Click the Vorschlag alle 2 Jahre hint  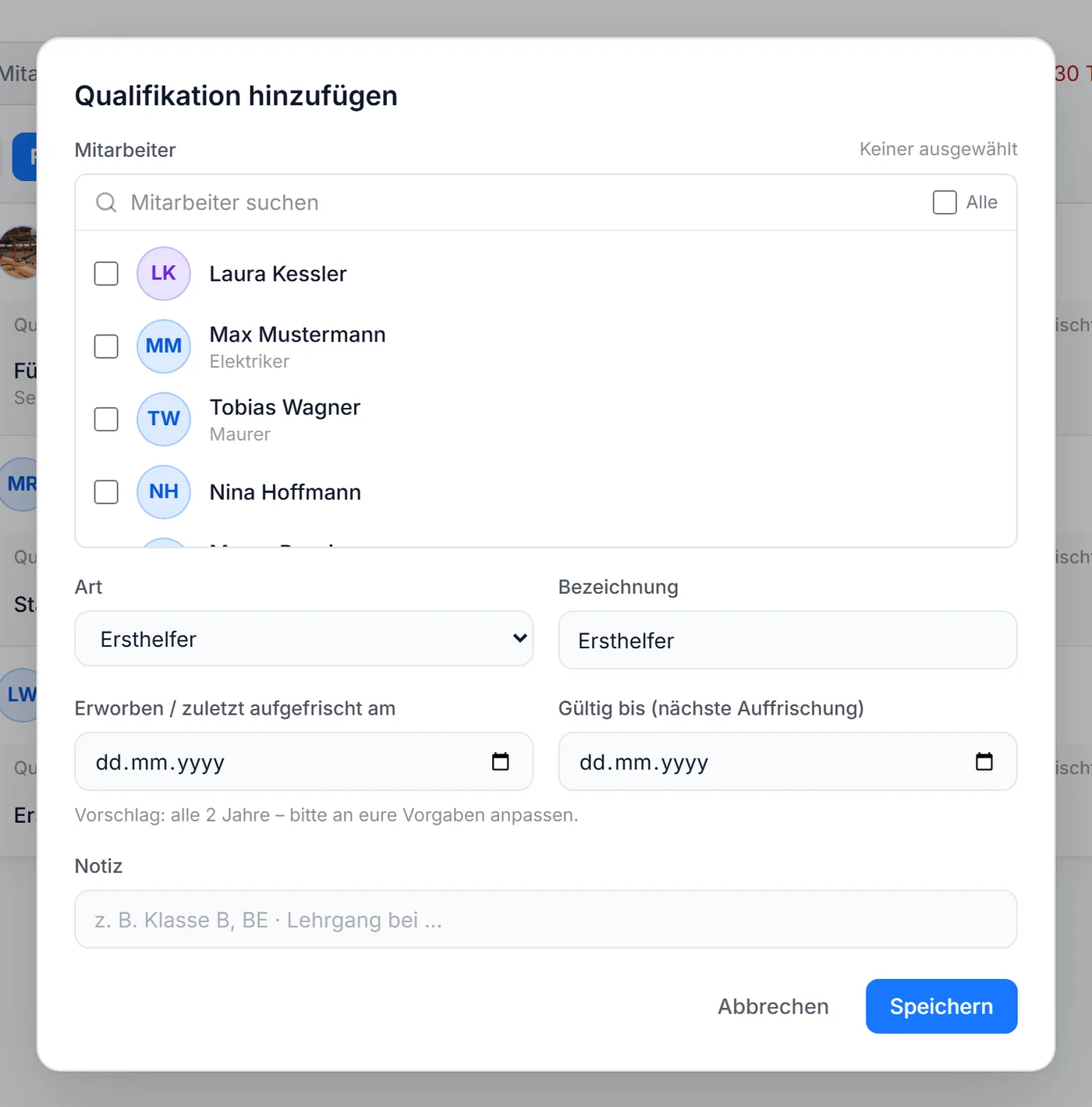pyautogui.click(x=326, y=815)
